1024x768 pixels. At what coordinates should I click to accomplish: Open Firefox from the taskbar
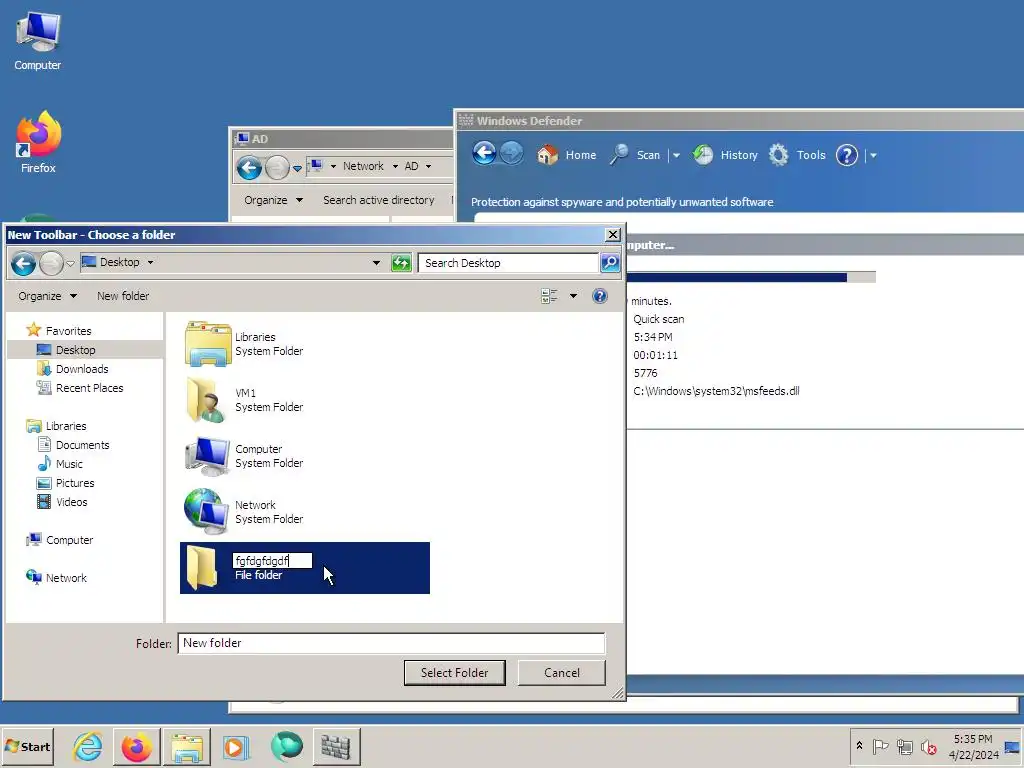coord(136,746)
